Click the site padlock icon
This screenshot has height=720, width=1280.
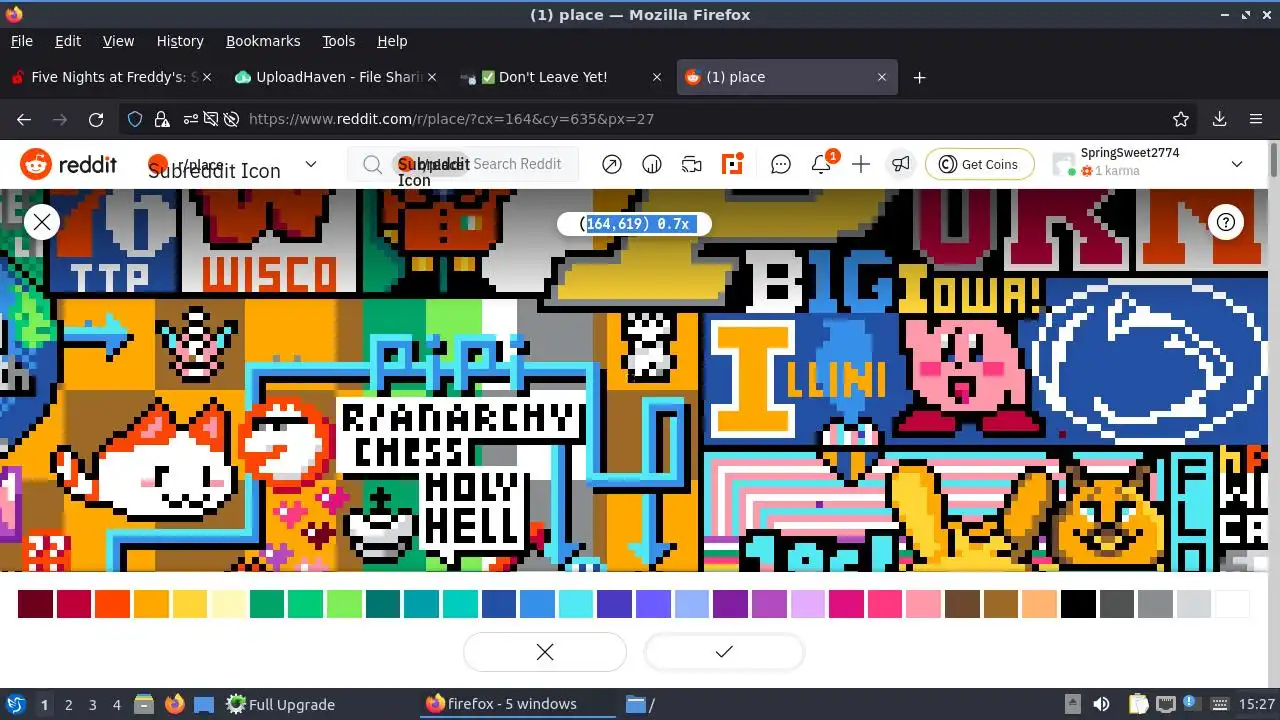(162, 119)
